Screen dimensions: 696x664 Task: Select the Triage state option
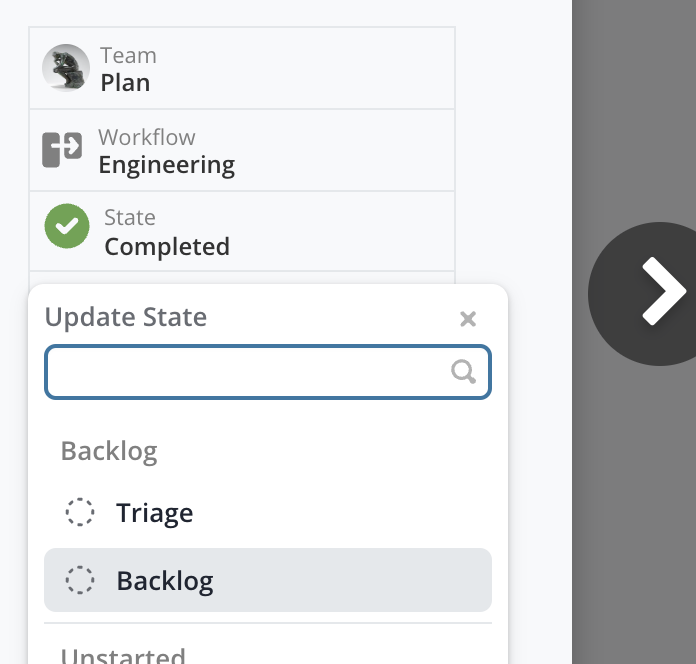click(154, 513)
